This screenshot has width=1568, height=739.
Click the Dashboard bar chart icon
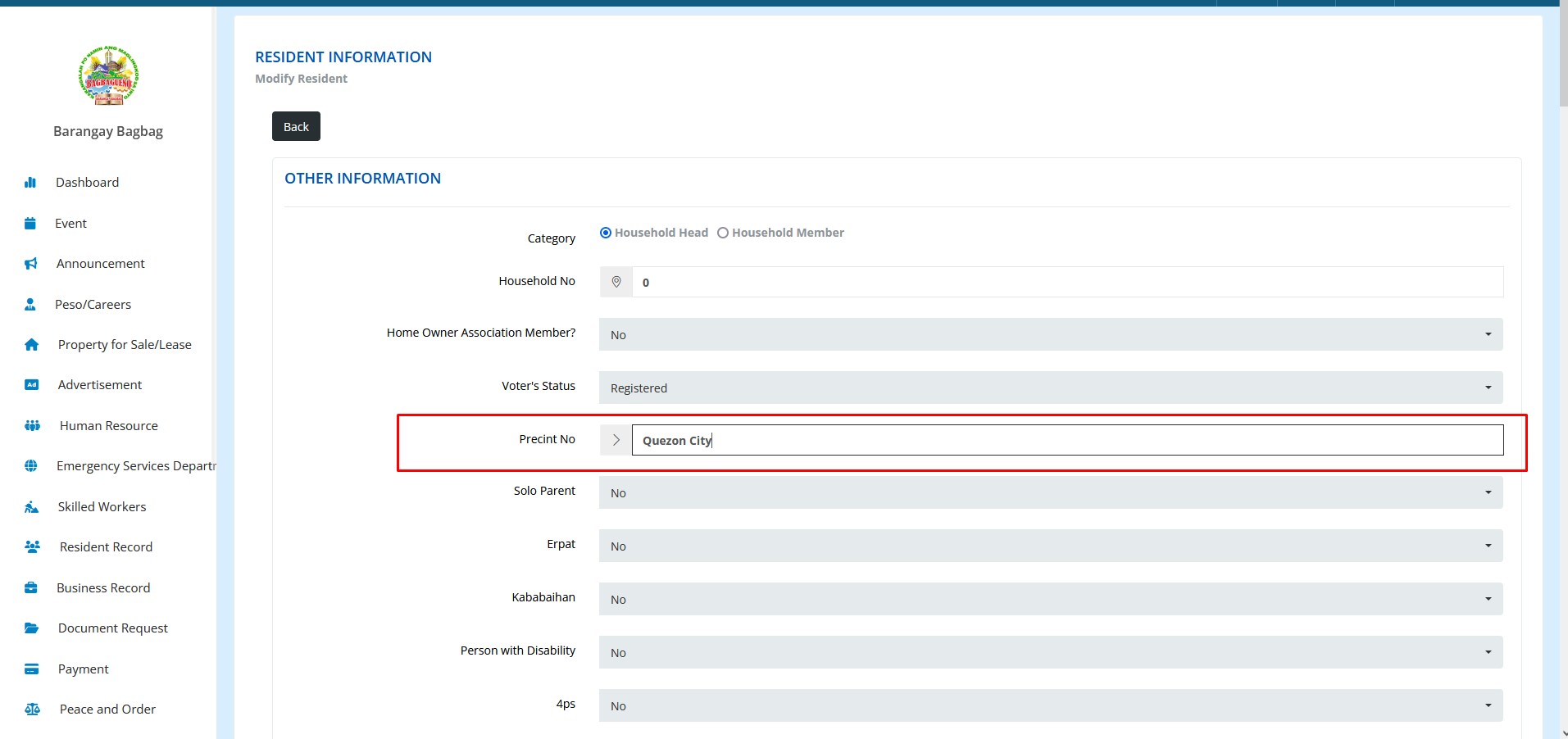click(30, 183)
